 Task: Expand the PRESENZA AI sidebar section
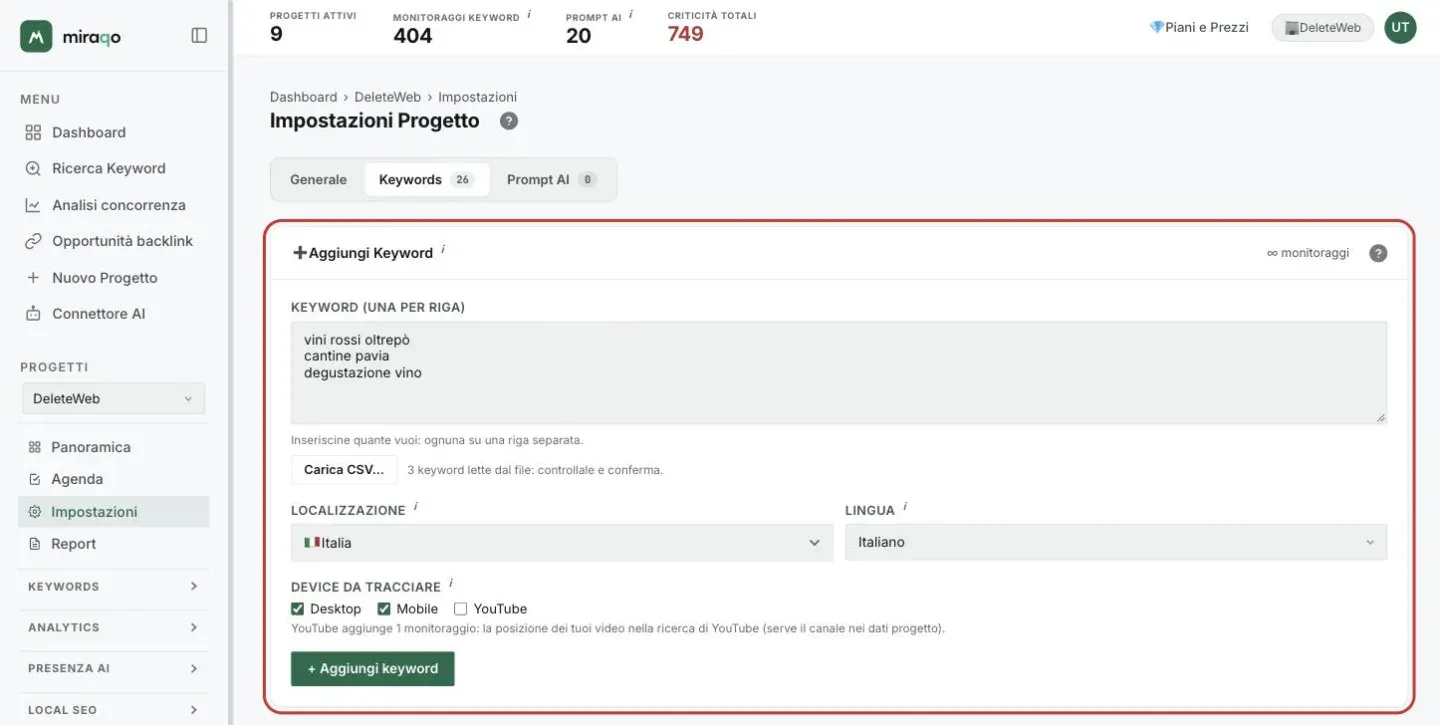(113, 669)
